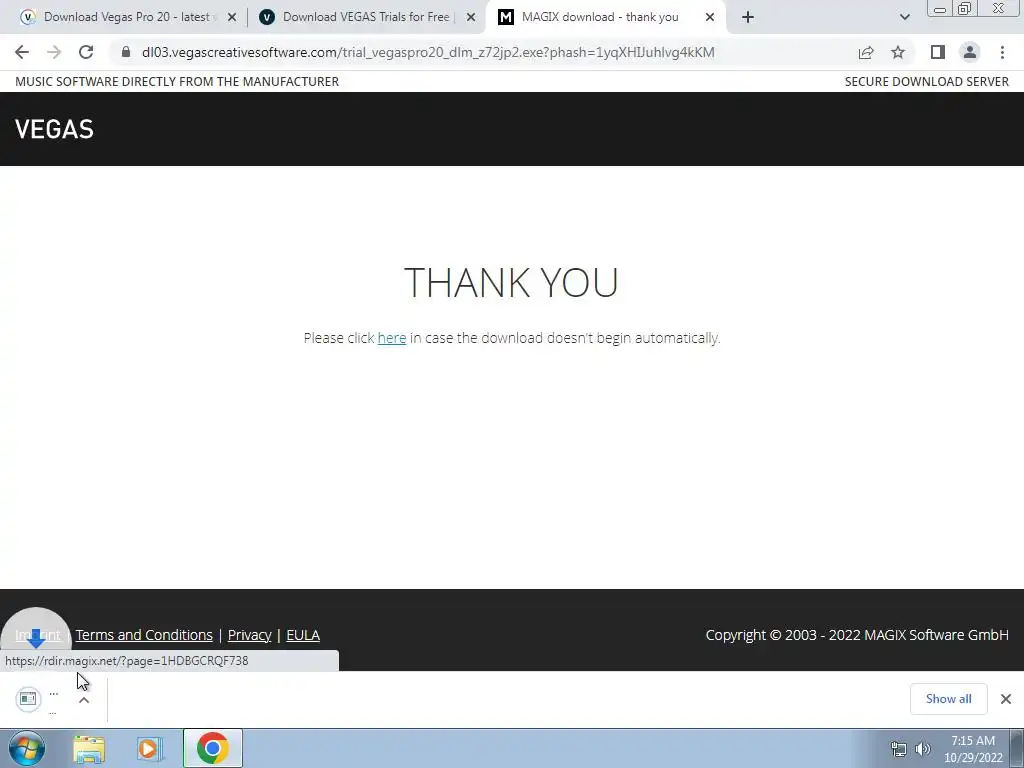1024x768 pixels.
Task: Open the Chrome profile avatar menu
Action: (970, 52)
